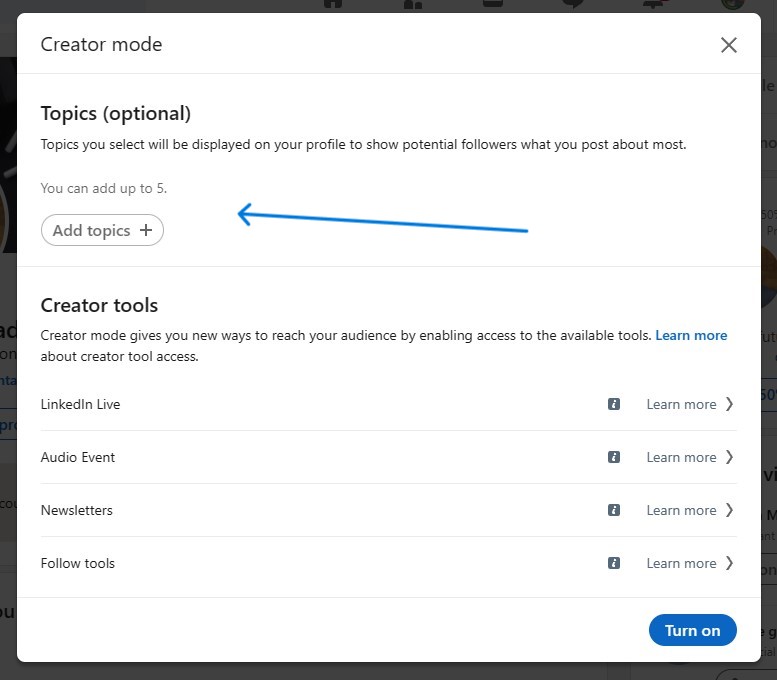
Task: Expand chevron on LinkedIn Live row
Action: pos(729,404)
